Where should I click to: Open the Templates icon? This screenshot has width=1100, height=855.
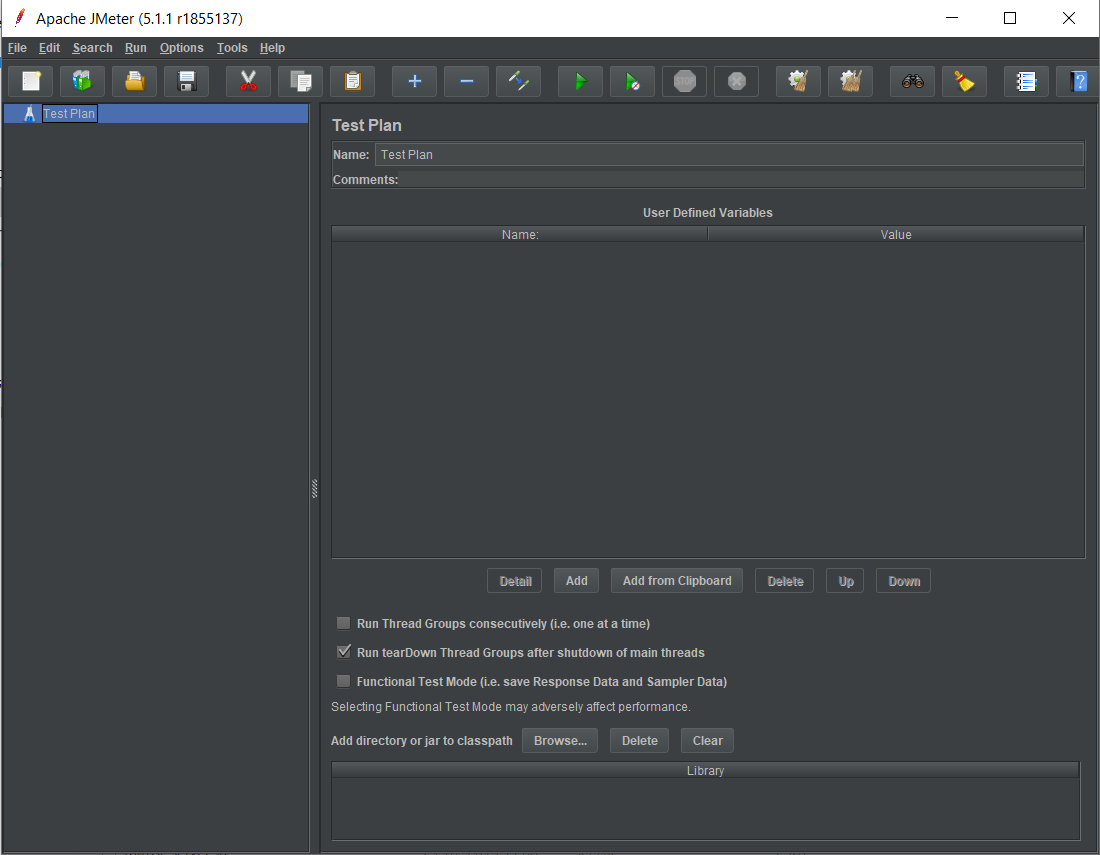(x=82, y=81)
